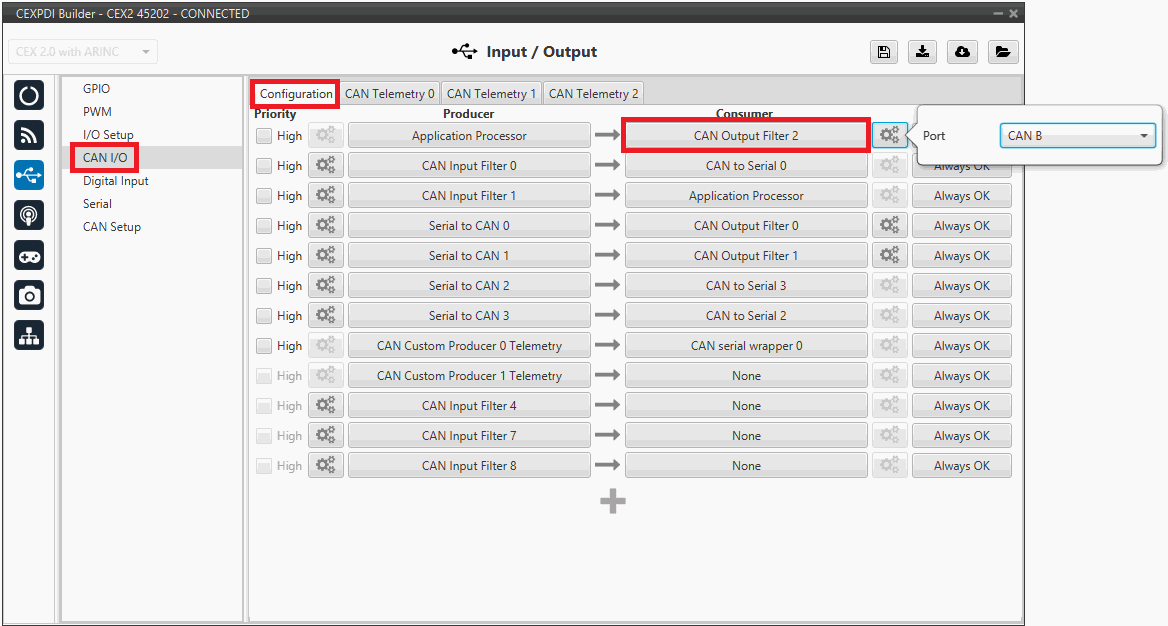Viewport: 1168px width, 626px height.
Task: Click the CAN serial wrapper 0 consumer button
Action: [746, 346]
